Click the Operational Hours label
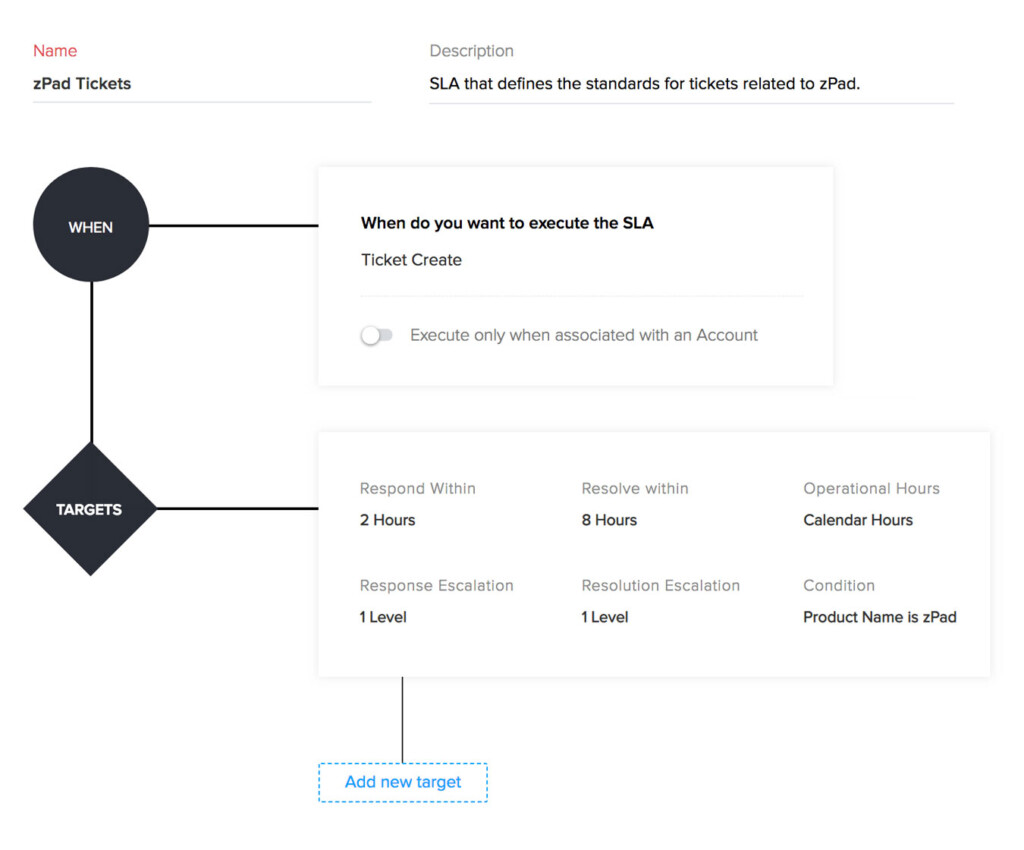Image resolution: width=1024 pixels, height=850 pixels. (x=871, y=489)
